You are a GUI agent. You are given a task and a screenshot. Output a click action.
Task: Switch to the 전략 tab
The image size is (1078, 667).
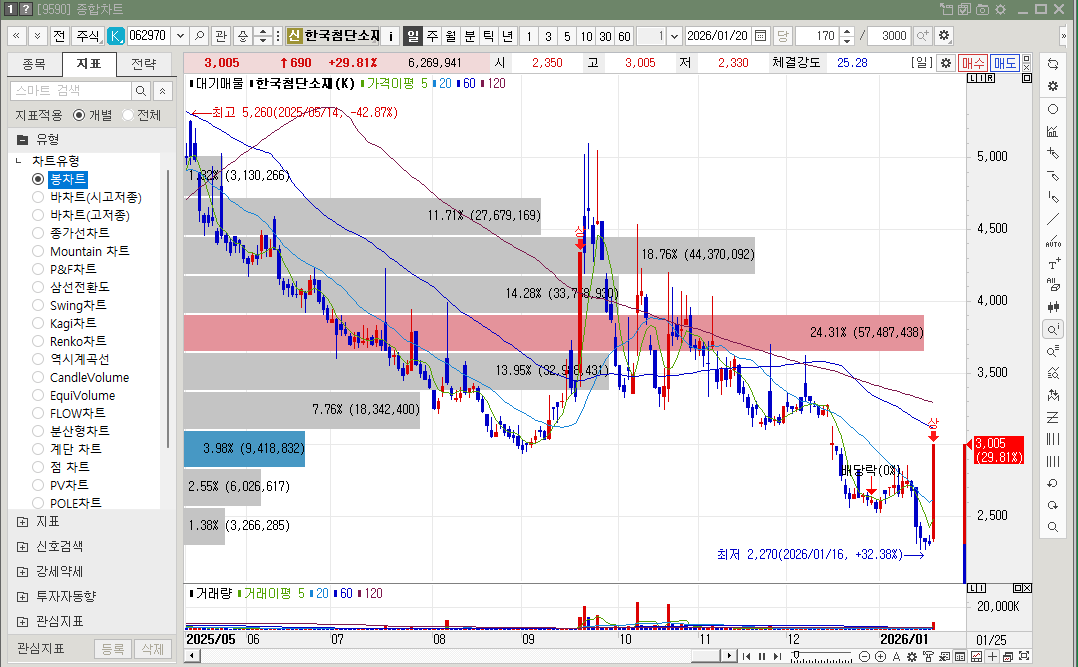(144, 64)
